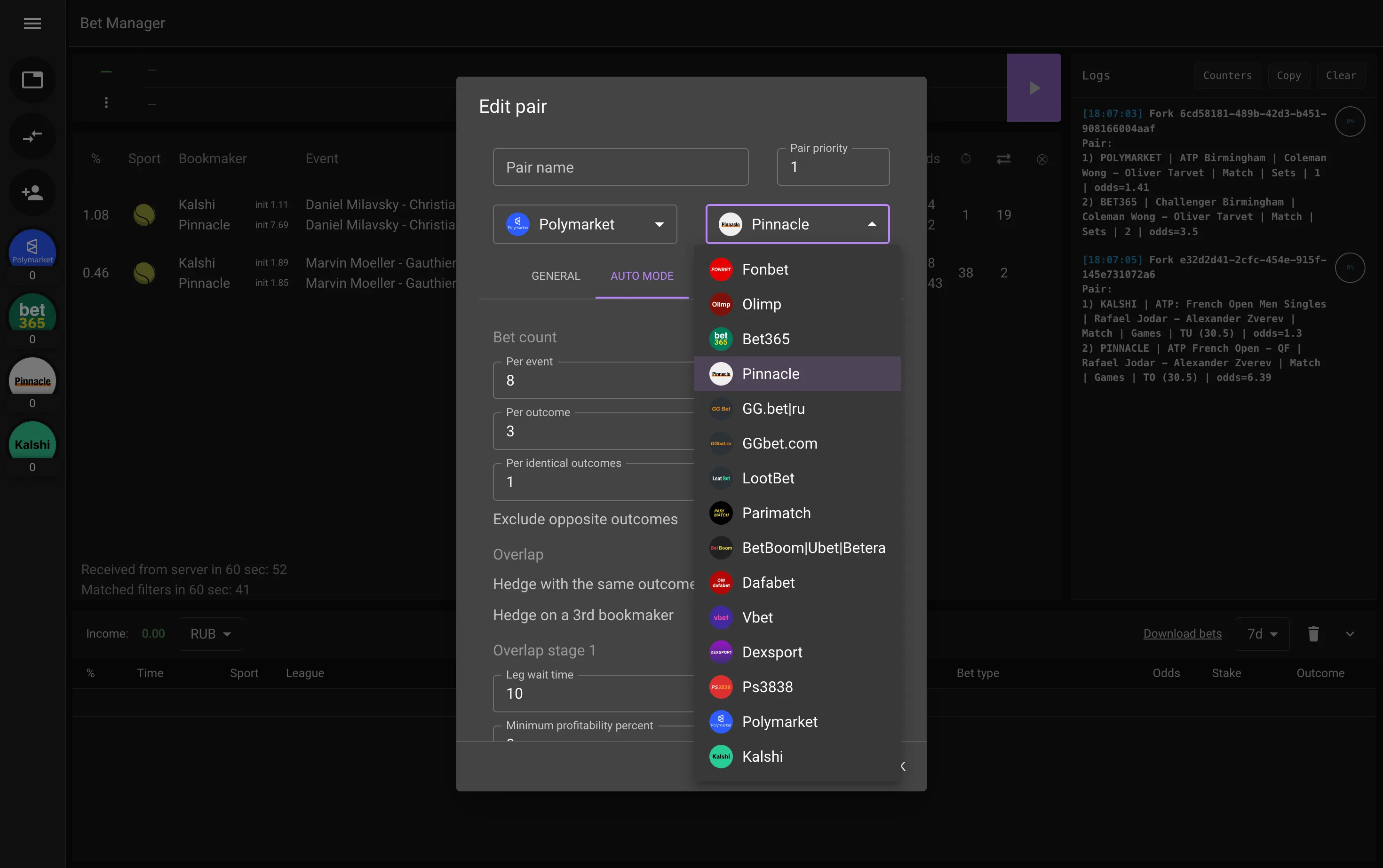Click the Per identical outcomes field
This screenshot has width=1383, height=868.
tap(594, 481)
